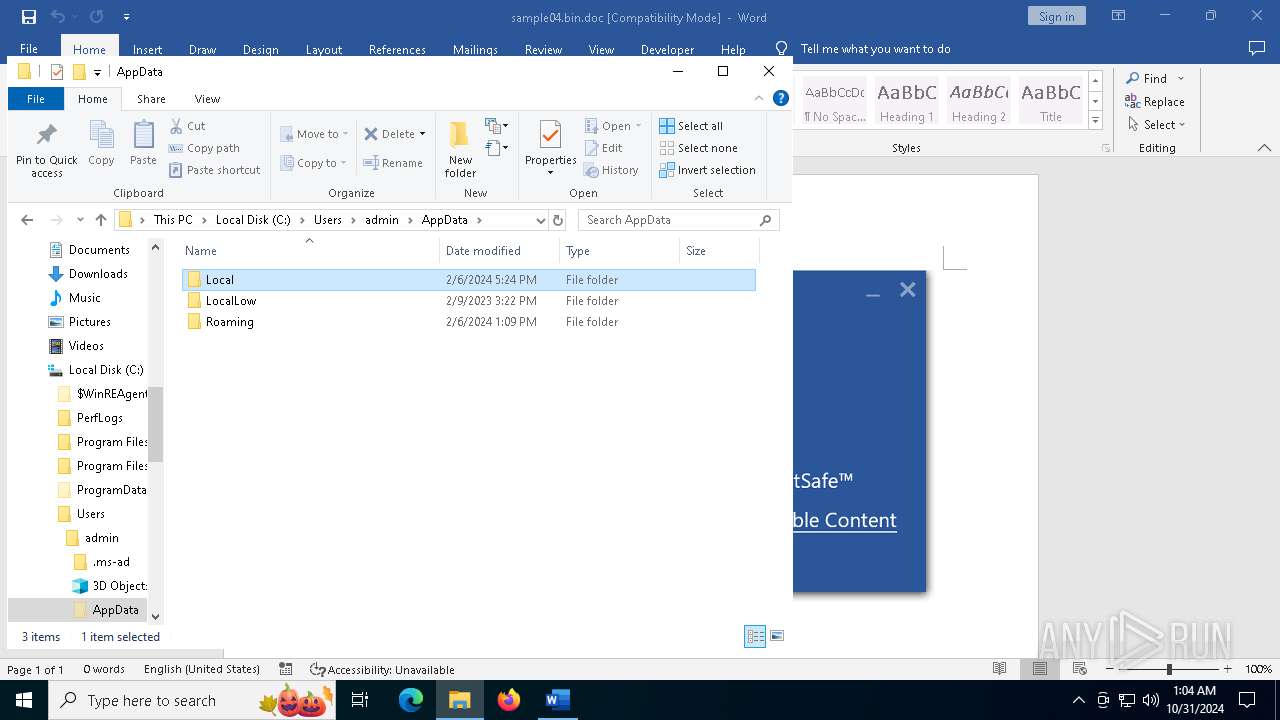Expand the Delete dropdown arrow
The width and height of the screenshot is (1280, 720).
[x=422, y=134]
